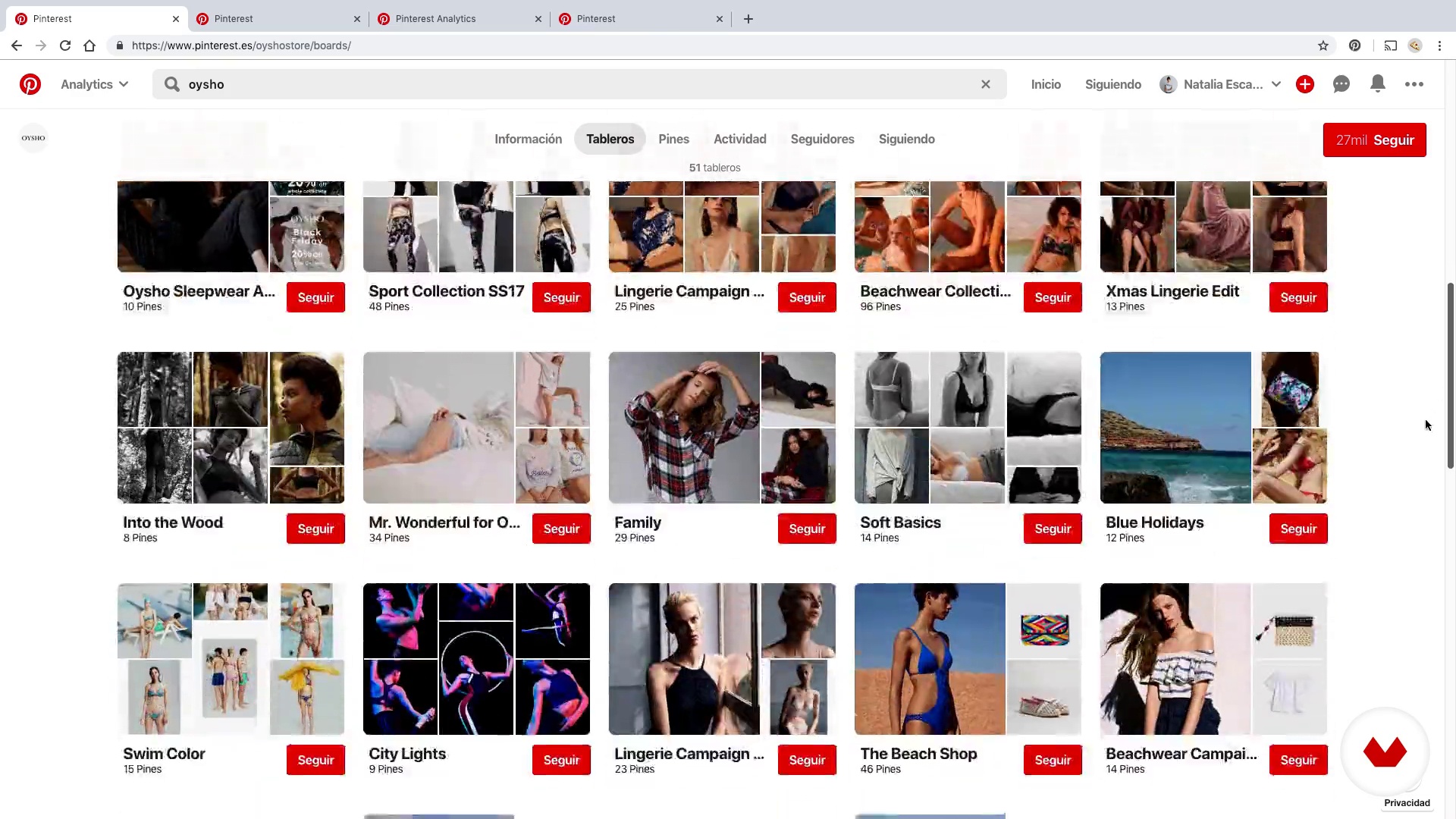Go to Inicio
This screenshot has height=819, width=1456.
(1046, 84)
